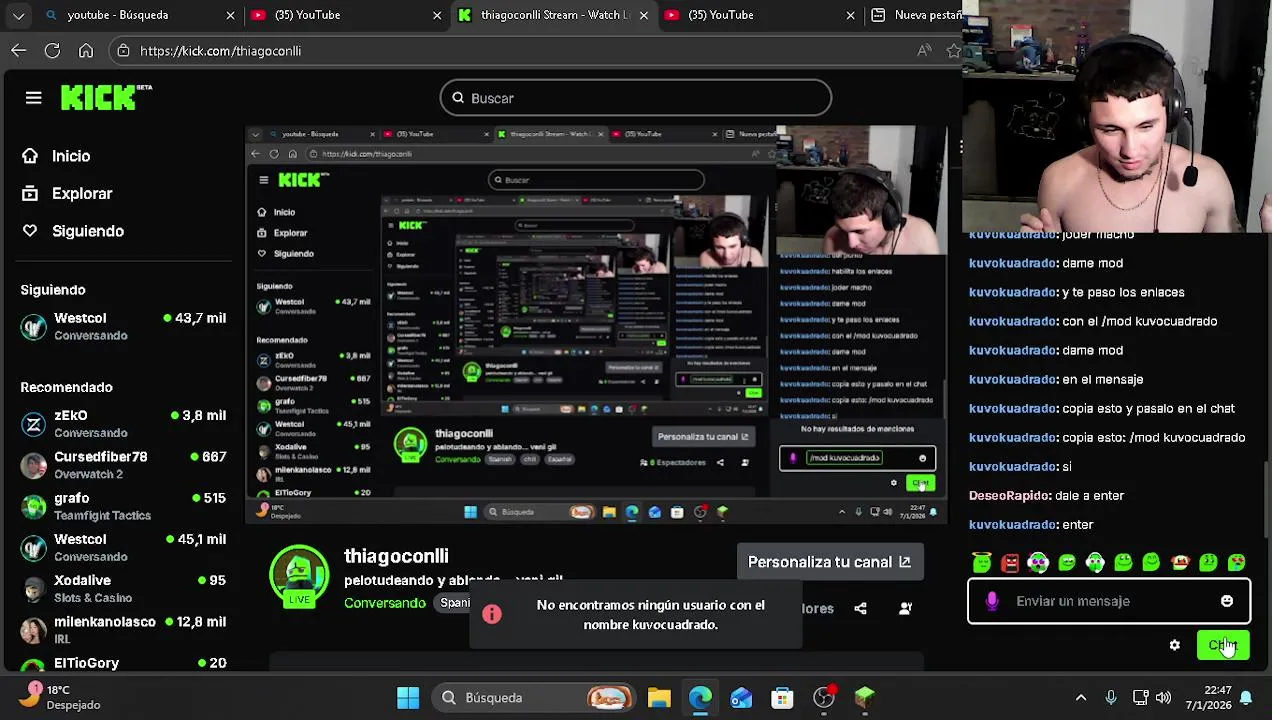This screenshot has height=720, width=1272.
Task: Insert the angel halo green emote
Action: coord(982,563)
